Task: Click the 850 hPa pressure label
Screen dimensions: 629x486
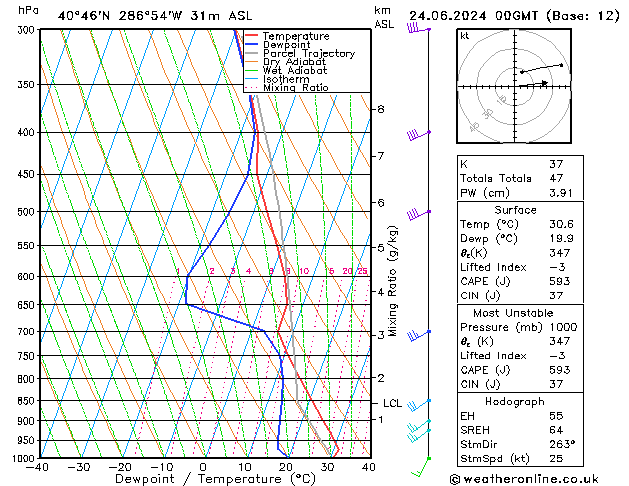Action: pos(26,401)
